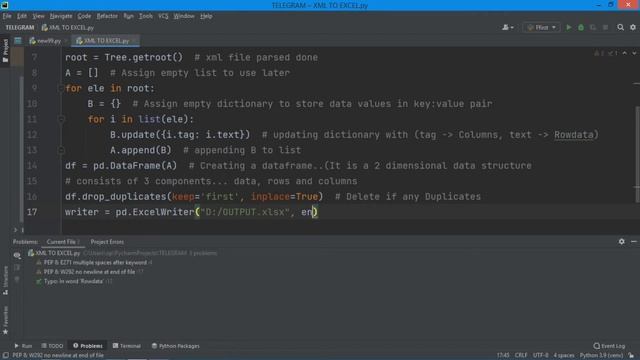
Task: Click line number 17 in gutter
Action: pos(32,212)
